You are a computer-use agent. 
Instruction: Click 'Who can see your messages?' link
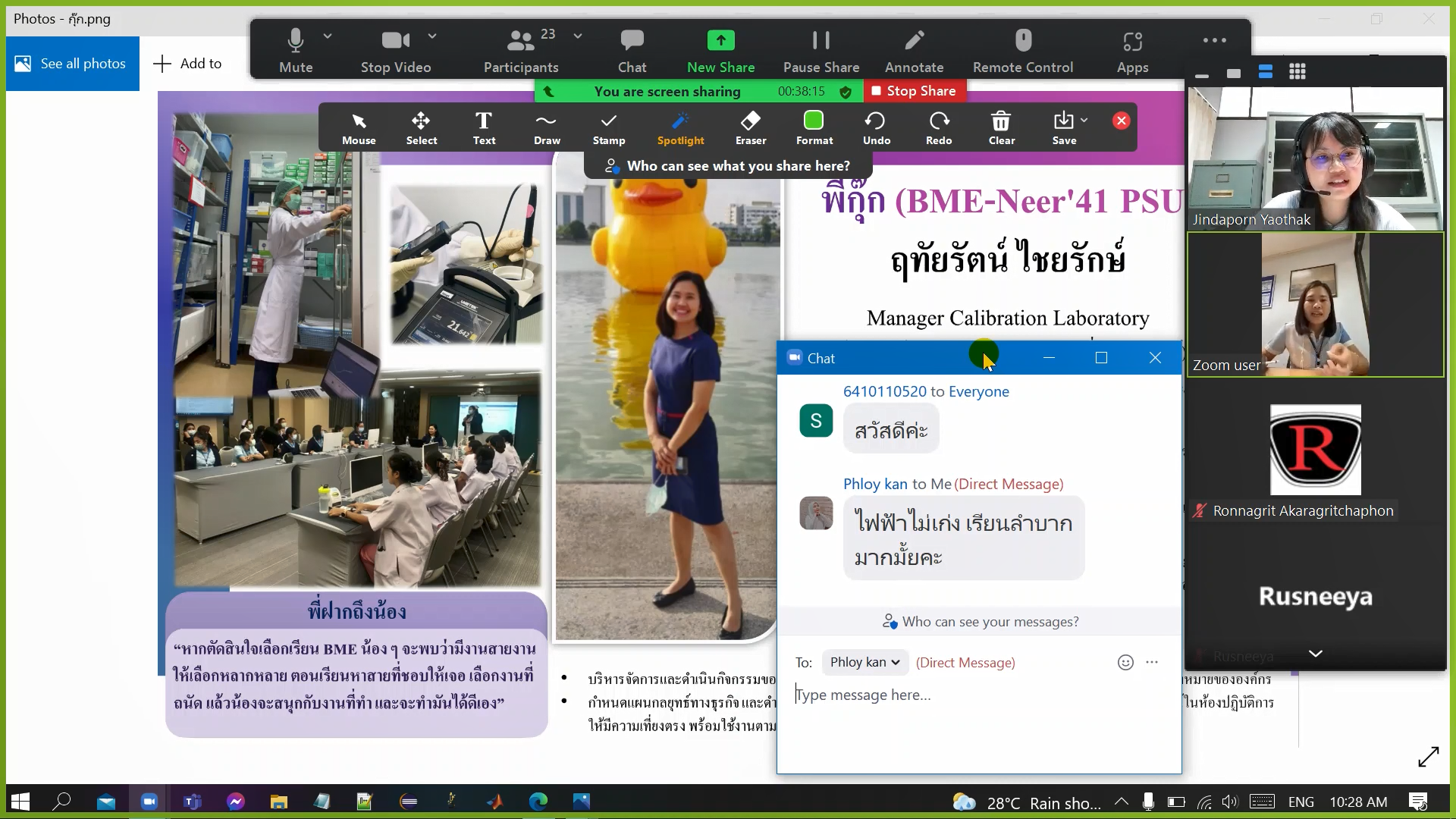point(981,622)
